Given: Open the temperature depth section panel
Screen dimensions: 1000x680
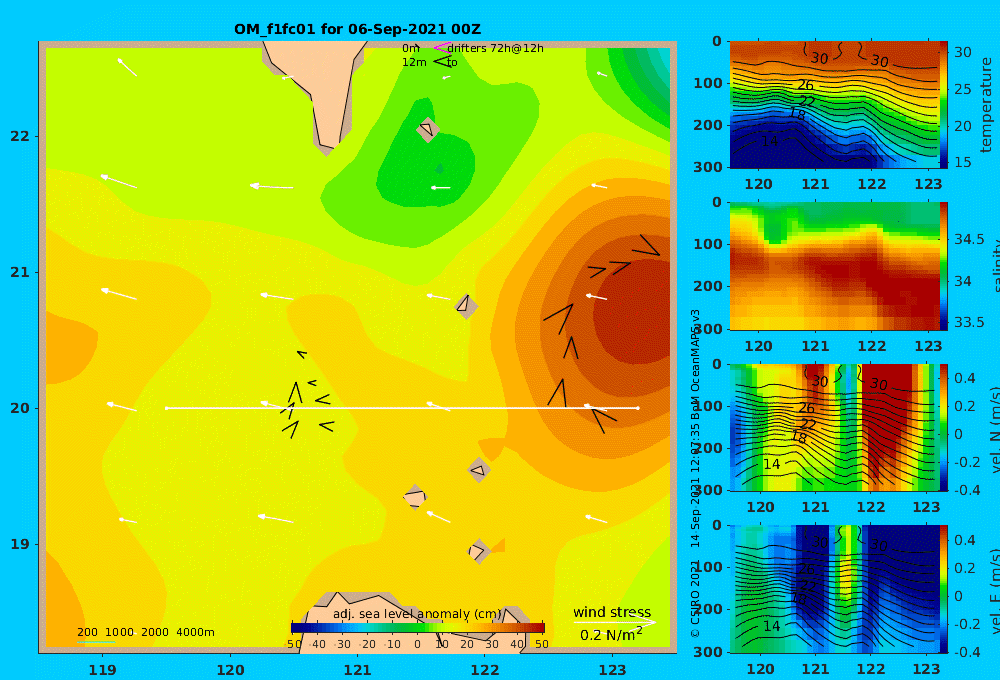Looking at the screenshot, I should (x=834, y=105).
